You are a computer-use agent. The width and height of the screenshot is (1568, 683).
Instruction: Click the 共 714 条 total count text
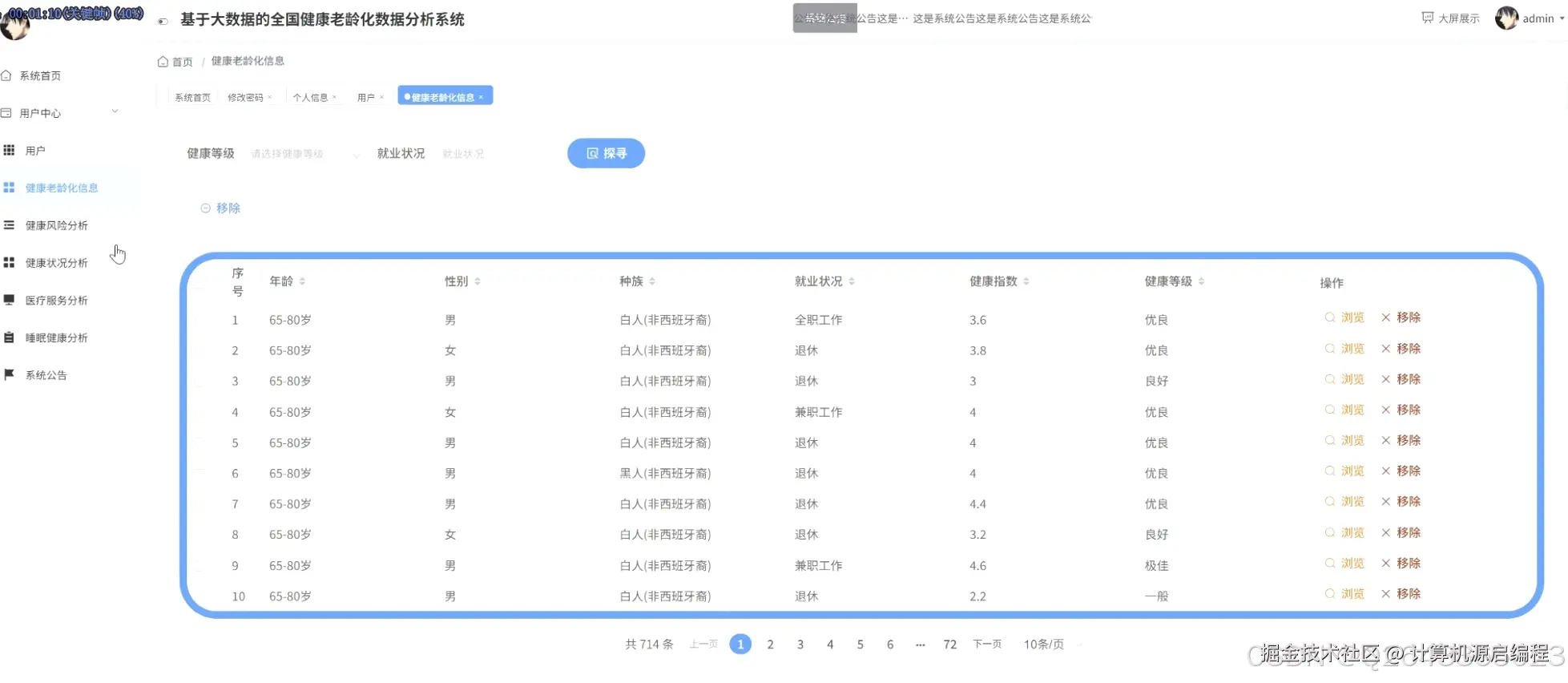pyautogui.click(x=649, y=645)
